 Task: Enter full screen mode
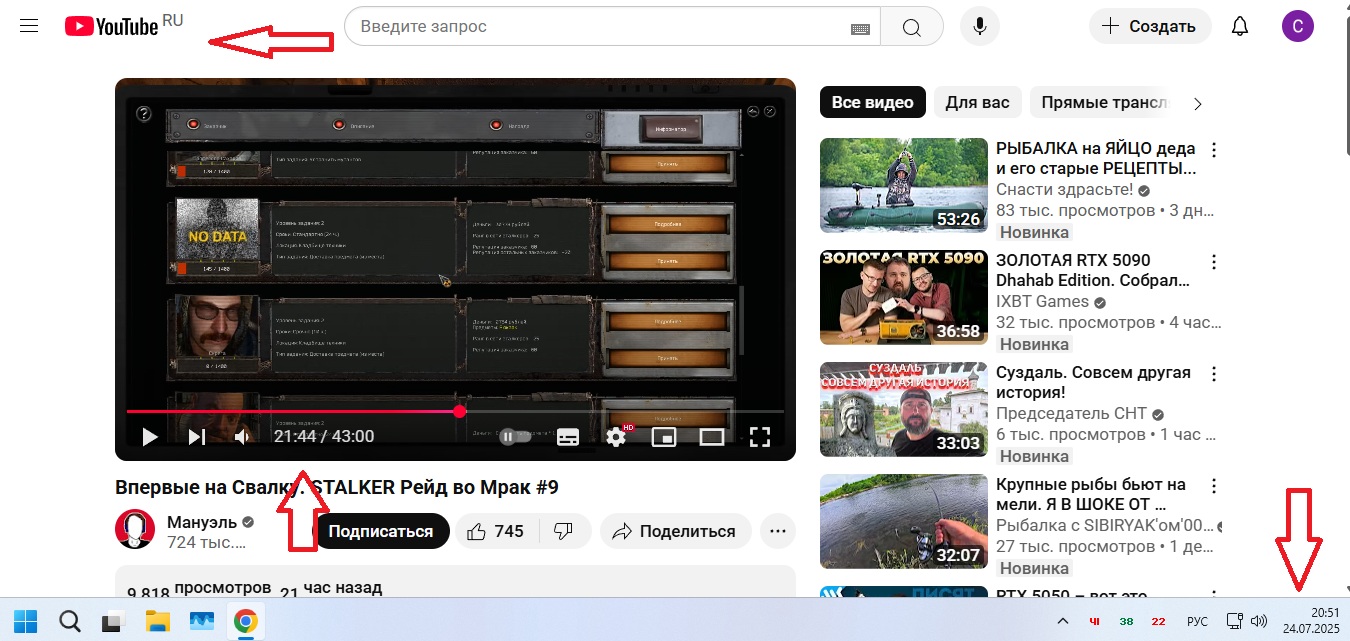760,436
